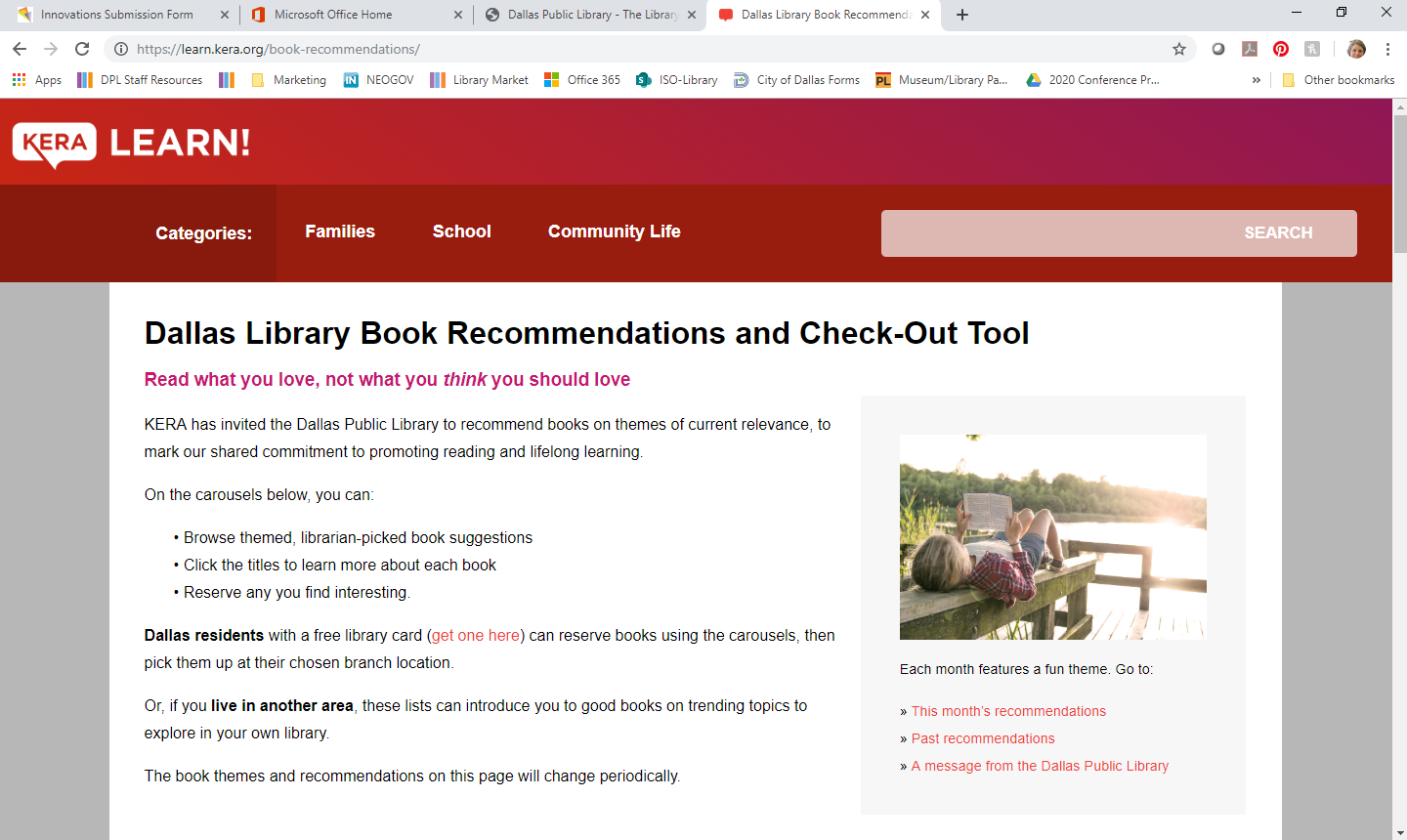This screenshot has width=1407, height=840.
Task: Click the 'Categories:' label
Action: (203, 233)
